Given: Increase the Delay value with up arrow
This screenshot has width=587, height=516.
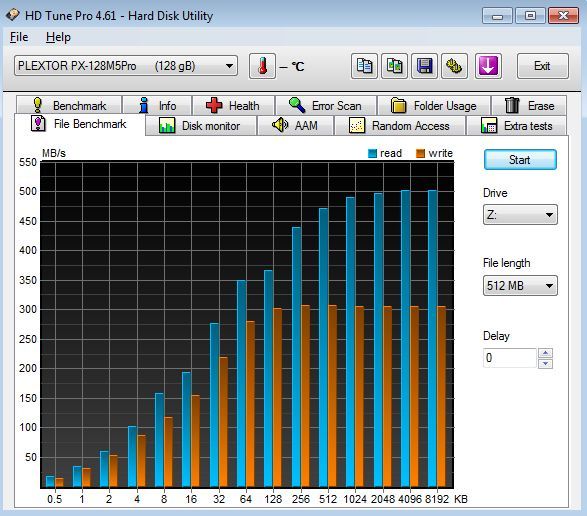Looking at the screenshot, I should tap(545, 353).
